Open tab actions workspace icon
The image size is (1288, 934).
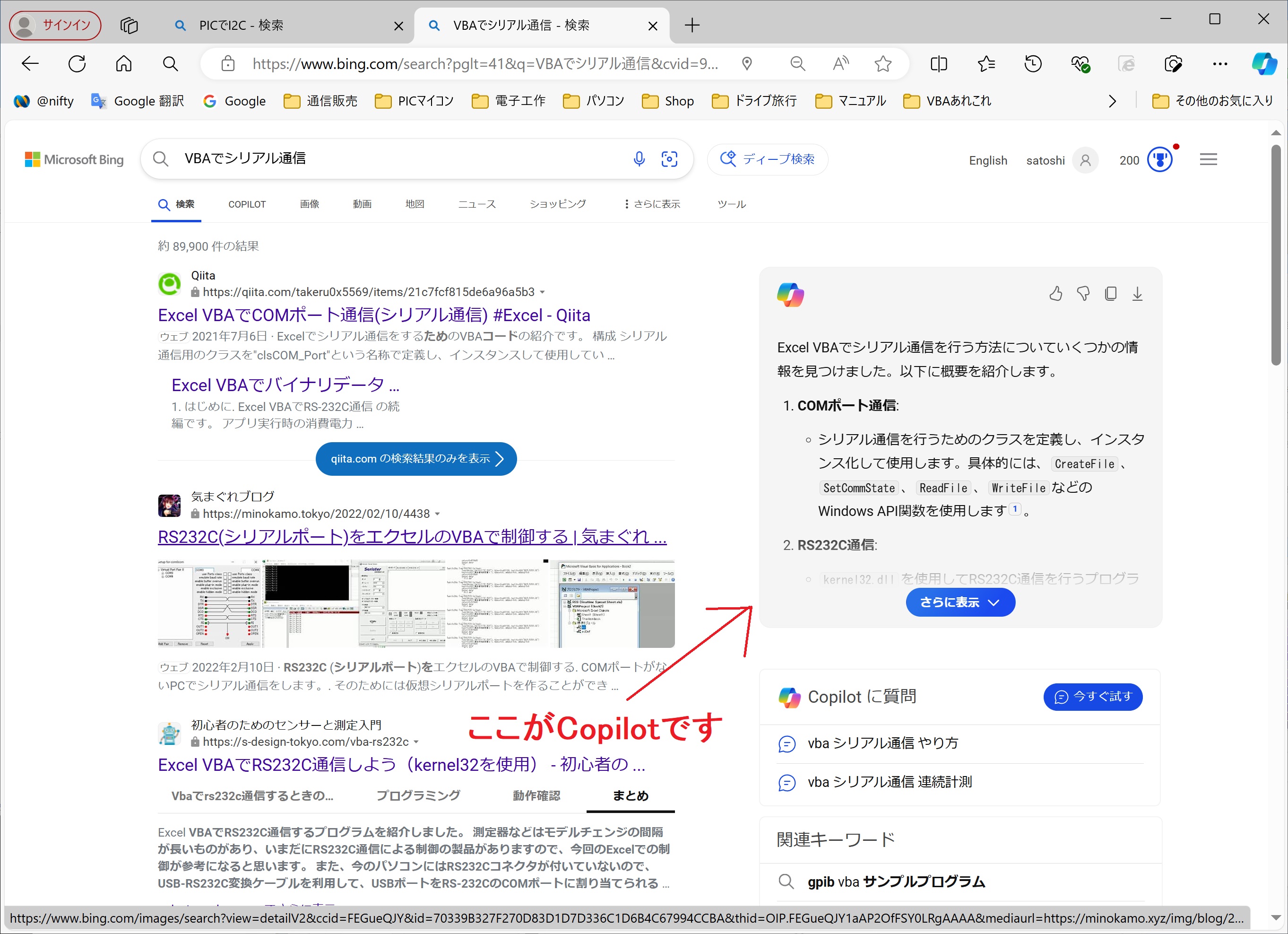129,25
